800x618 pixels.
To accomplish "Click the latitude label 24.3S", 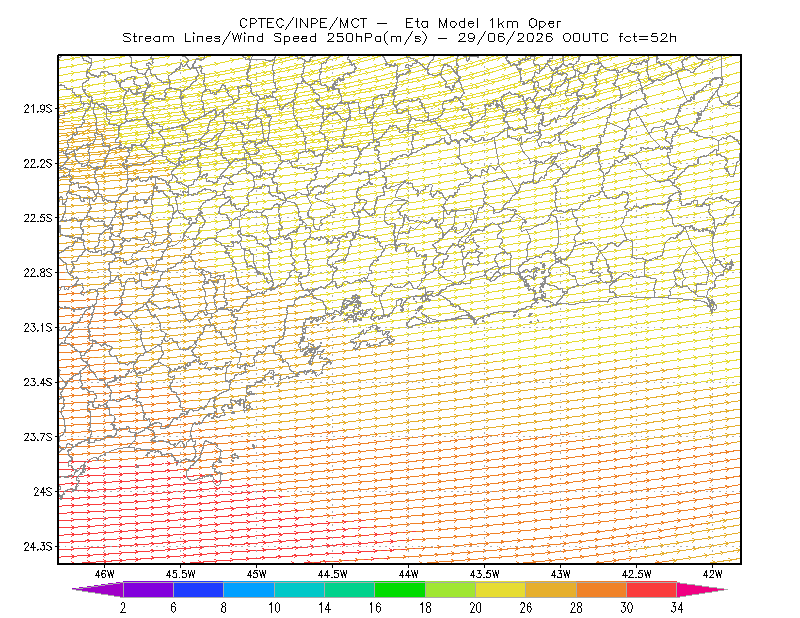I will coord(38,547).
